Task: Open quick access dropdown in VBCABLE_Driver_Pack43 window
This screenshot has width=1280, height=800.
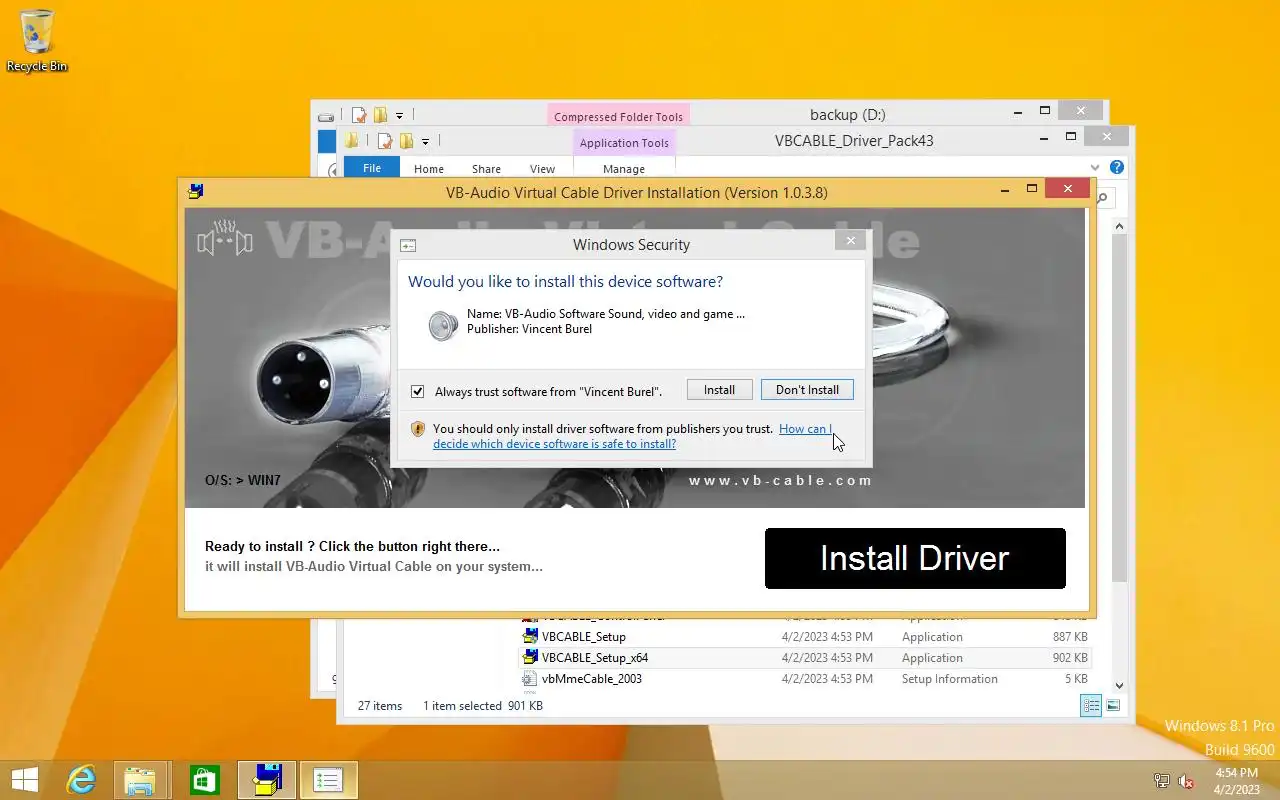Action: pos(425,142)
